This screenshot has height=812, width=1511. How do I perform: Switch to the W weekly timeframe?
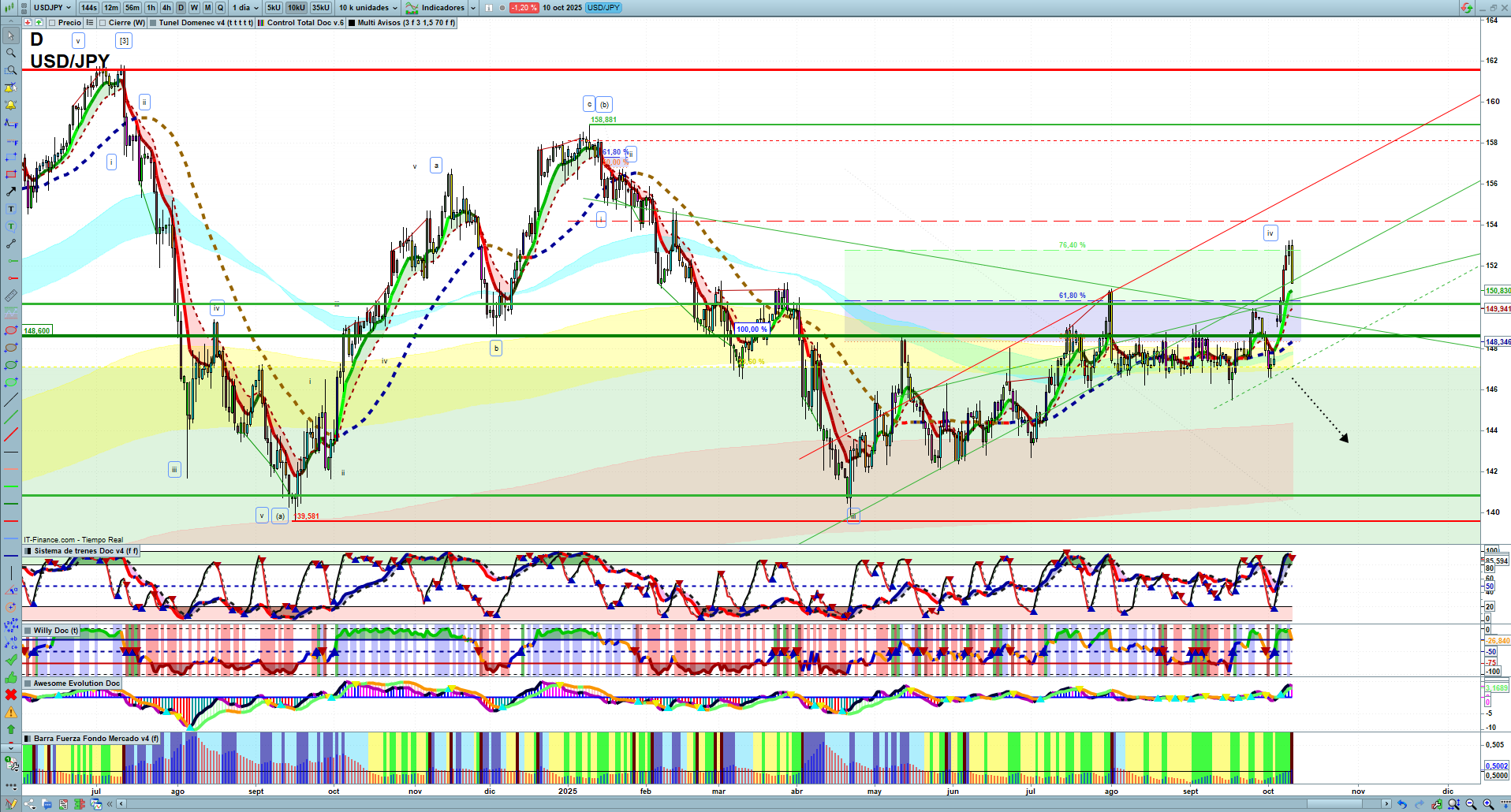click(x=194, y=8)
